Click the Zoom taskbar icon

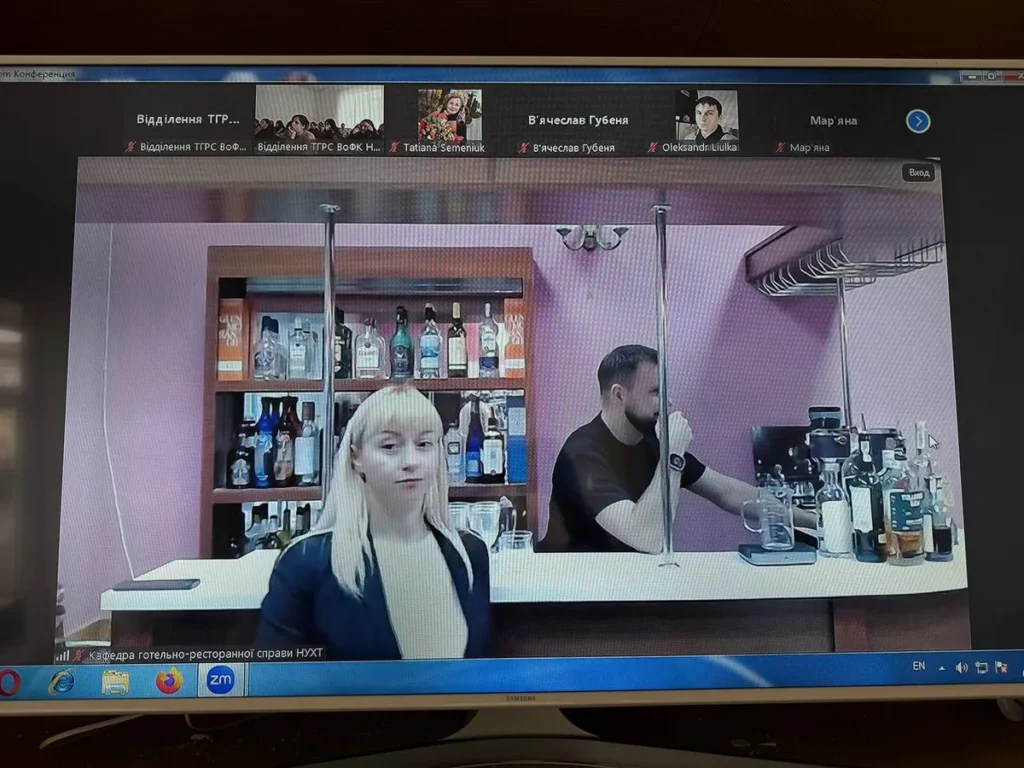tap(220, 680)
